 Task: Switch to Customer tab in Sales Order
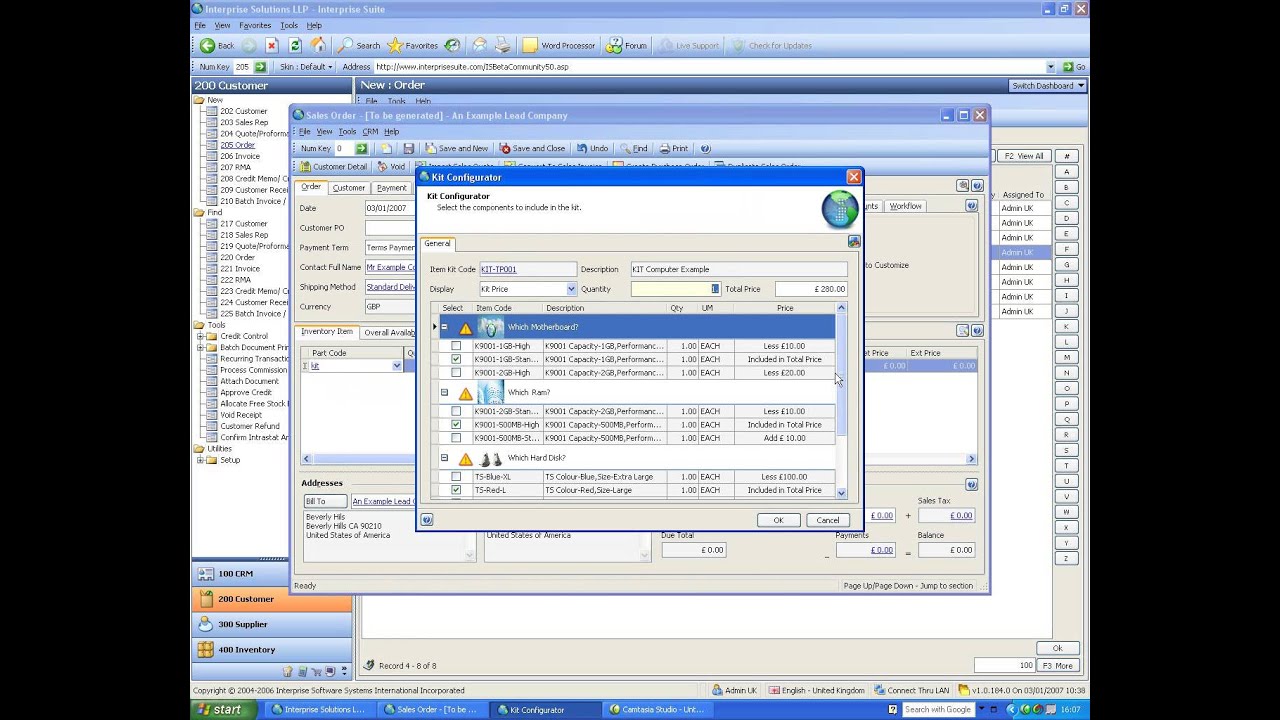point(349,188)
